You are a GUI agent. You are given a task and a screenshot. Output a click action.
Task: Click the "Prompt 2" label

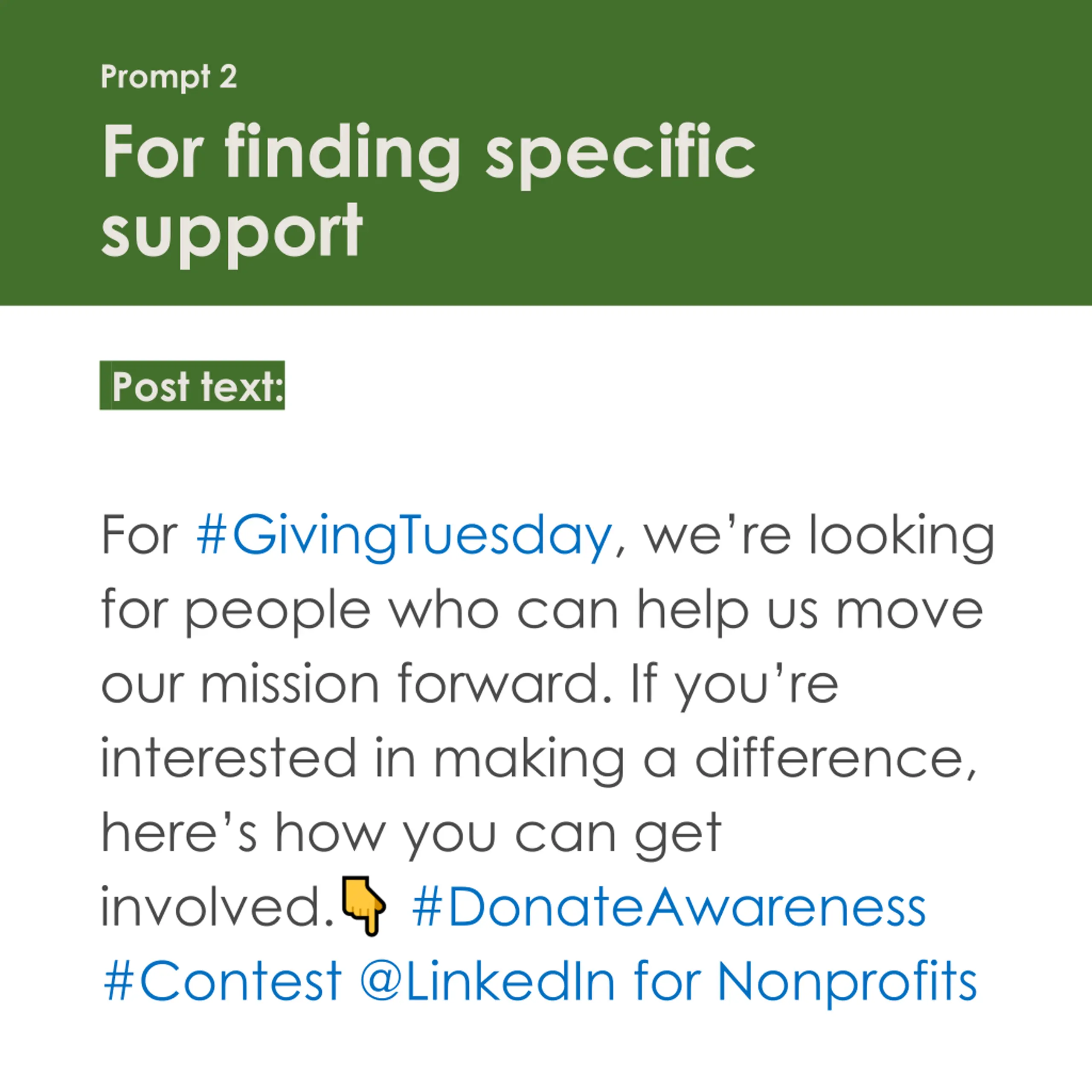(168, 76)
